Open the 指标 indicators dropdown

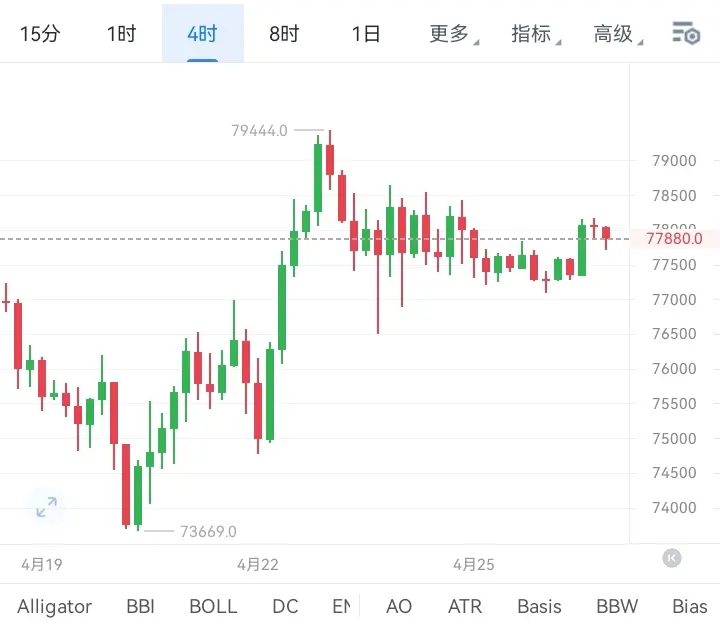[536, 34]
